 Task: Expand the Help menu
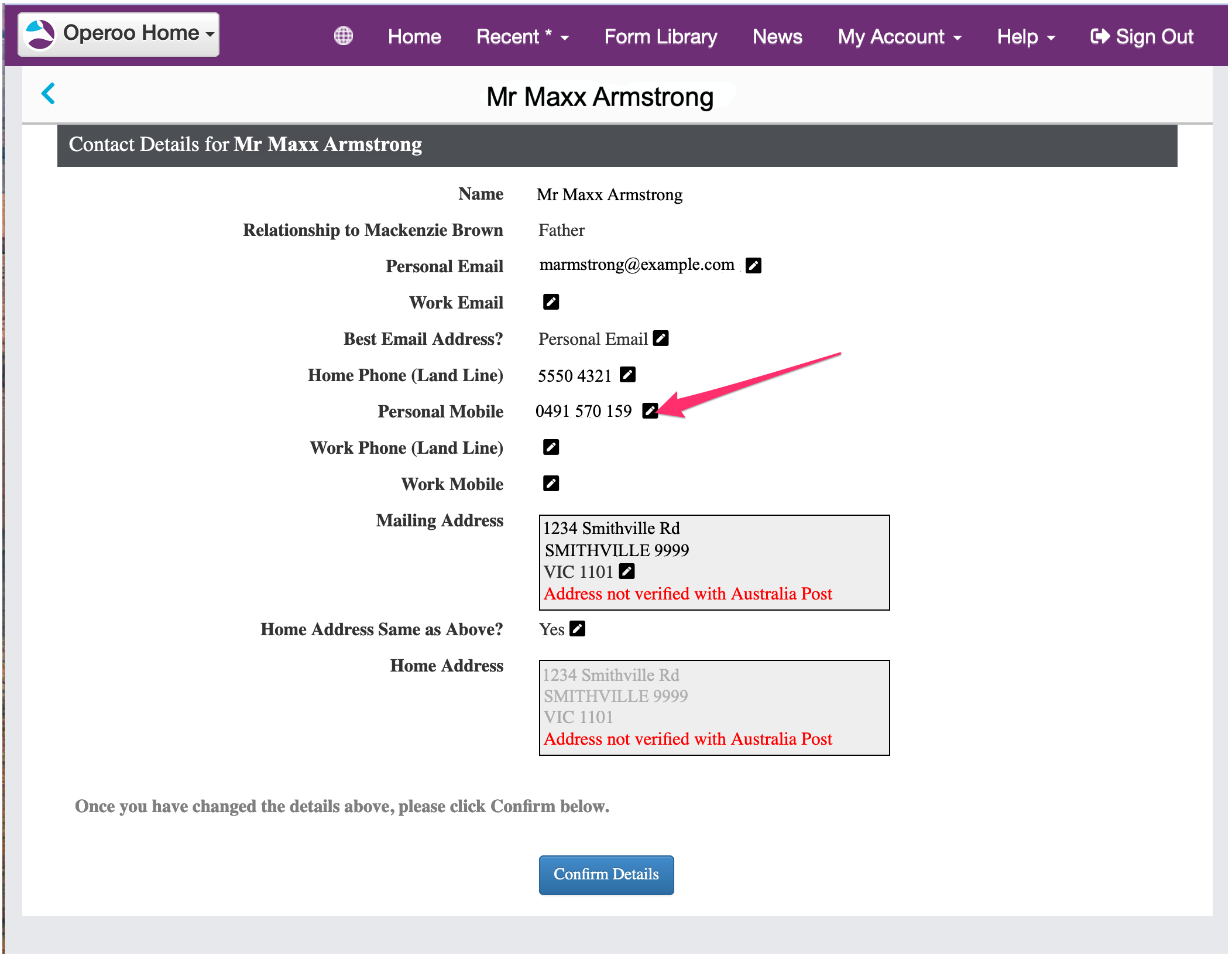point(1025,37)
